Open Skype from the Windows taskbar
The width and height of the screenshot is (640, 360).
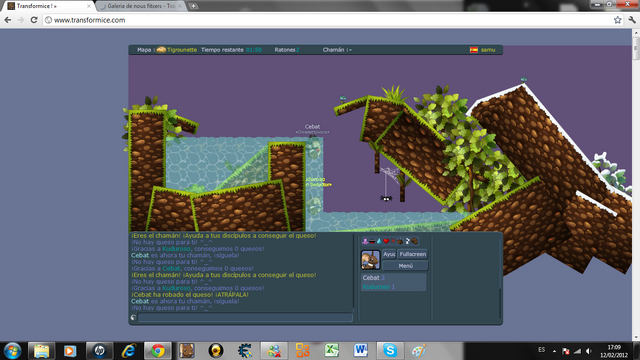(390, 350)
